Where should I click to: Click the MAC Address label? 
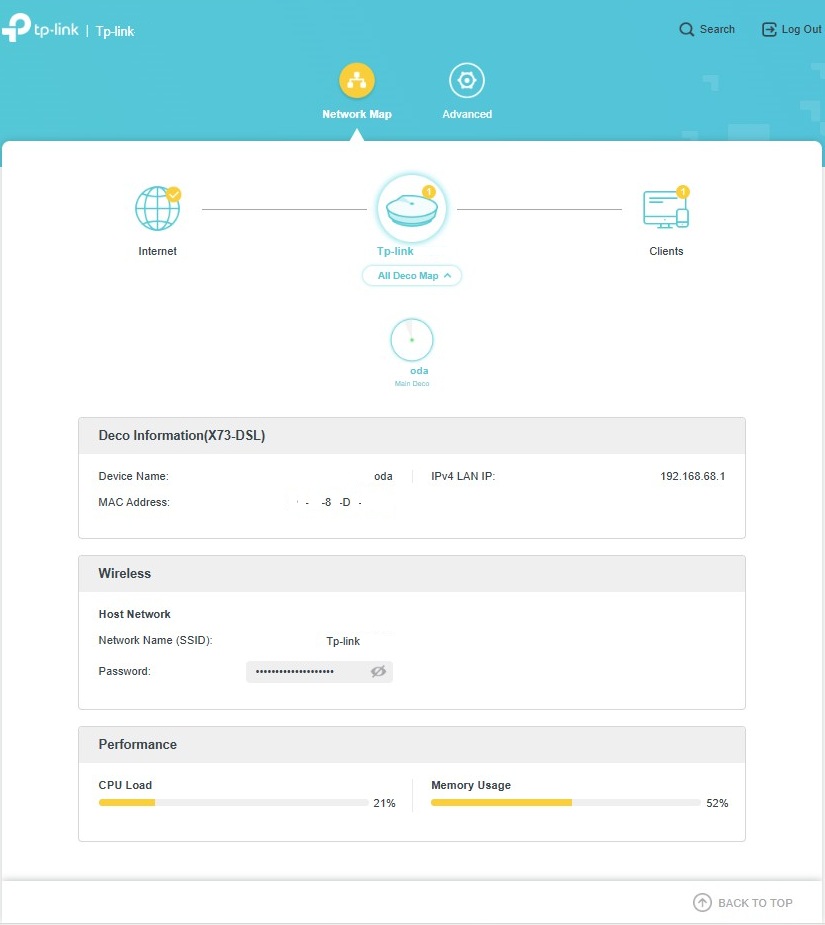click(x=134, y=502)
